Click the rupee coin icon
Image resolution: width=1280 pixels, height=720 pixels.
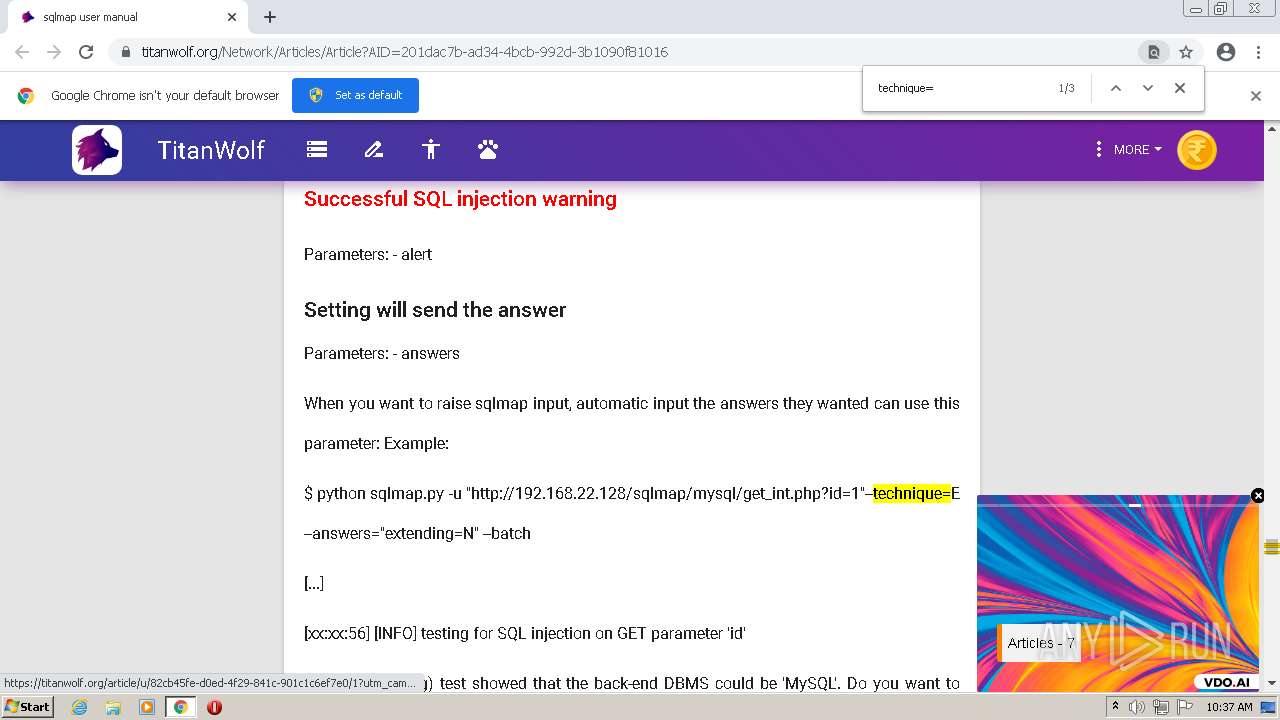tap(1197, 150)
